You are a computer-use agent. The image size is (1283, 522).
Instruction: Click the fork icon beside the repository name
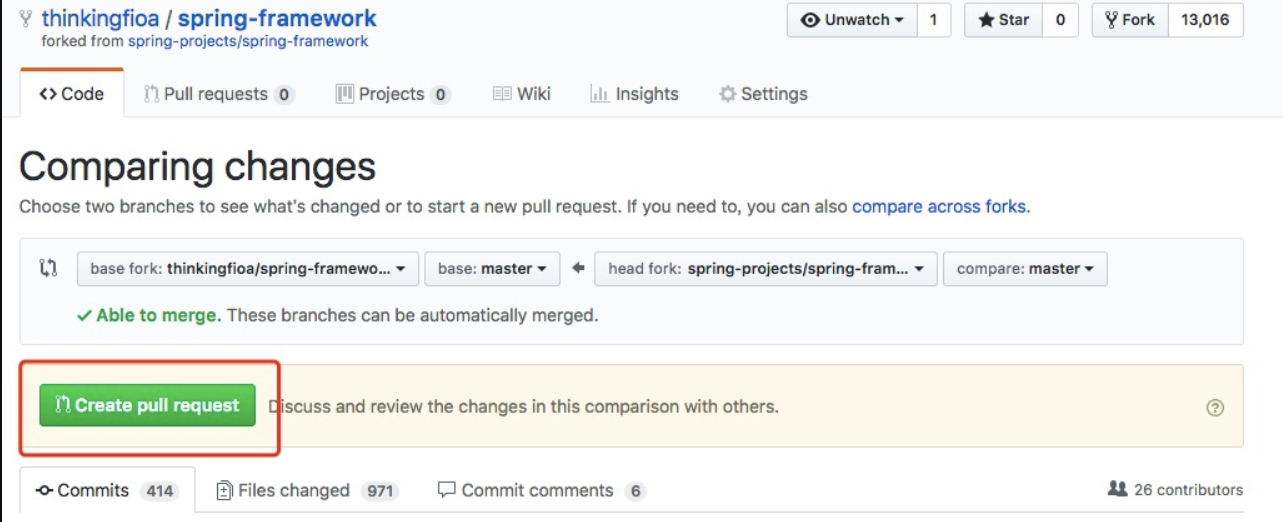click(26, 19)
